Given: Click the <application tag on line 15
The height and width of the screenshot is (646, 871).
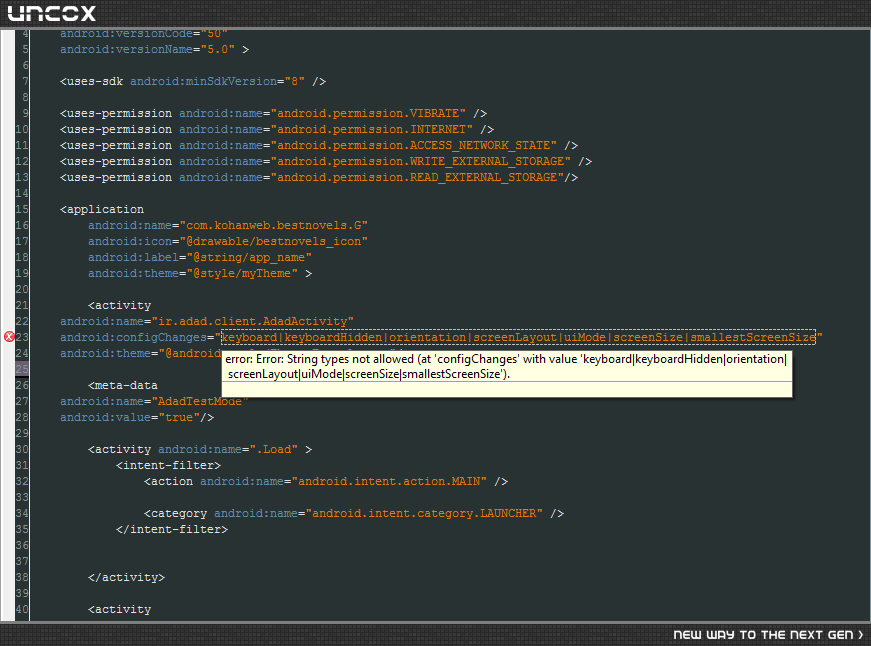Looking at the screenshot, I should pyautogui.click(x=102, y=209).
